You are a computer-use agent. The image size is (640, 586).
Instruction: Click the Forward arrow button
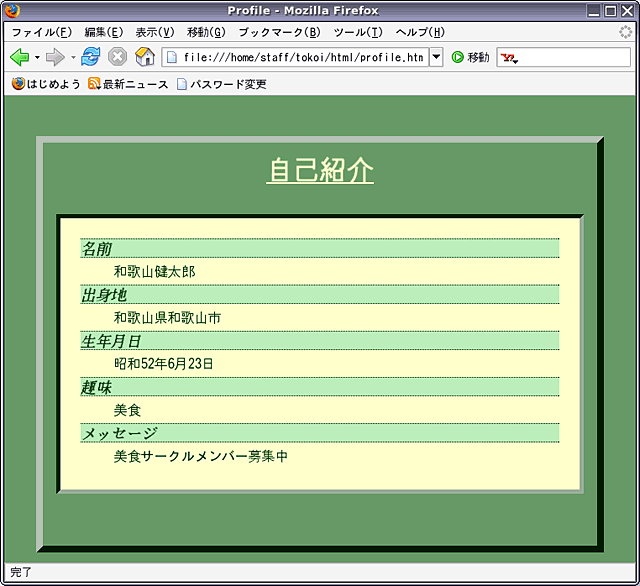click(x=55, y=57)
